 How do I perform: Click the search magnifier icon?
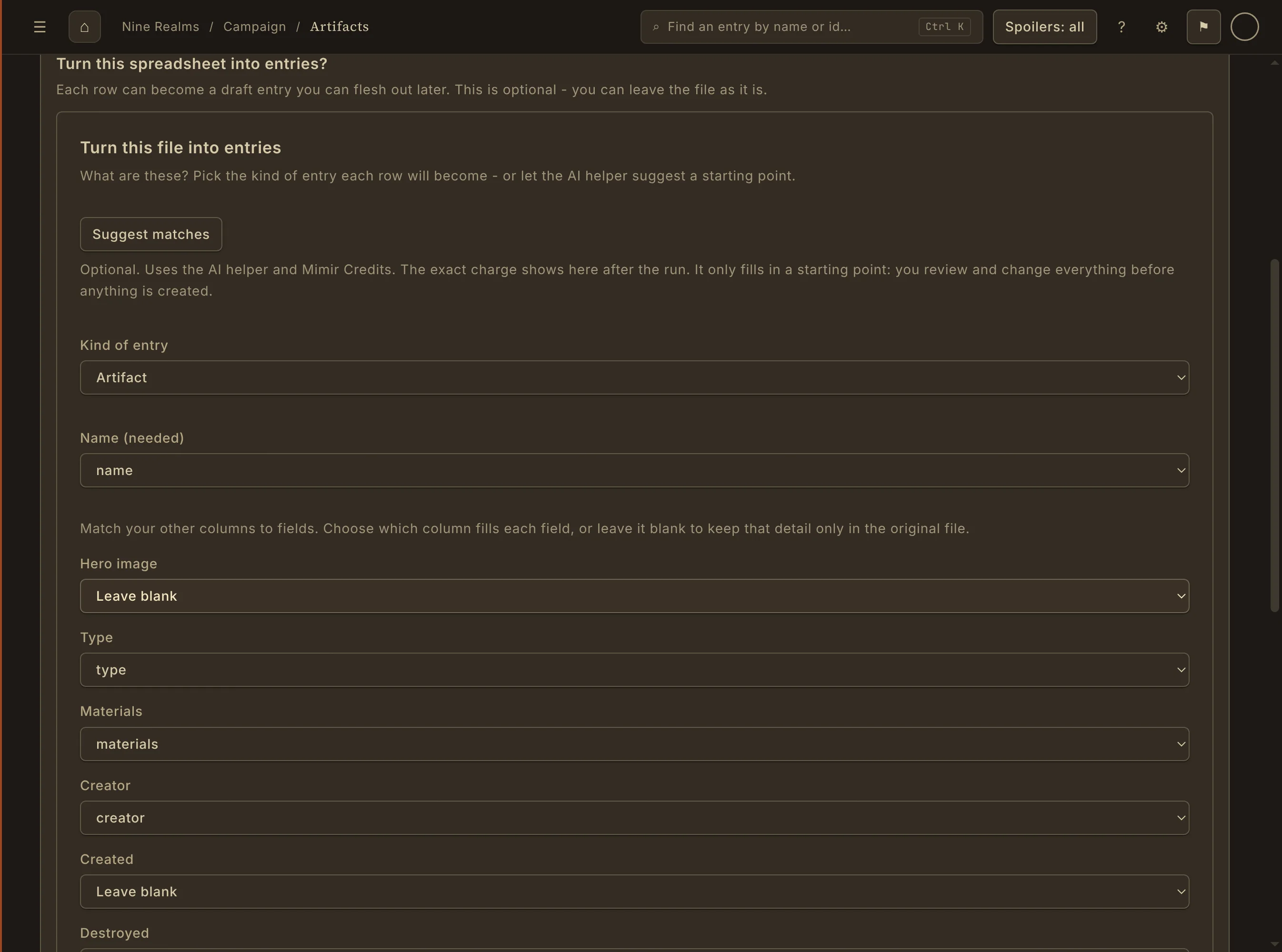(x=655, y=27)
